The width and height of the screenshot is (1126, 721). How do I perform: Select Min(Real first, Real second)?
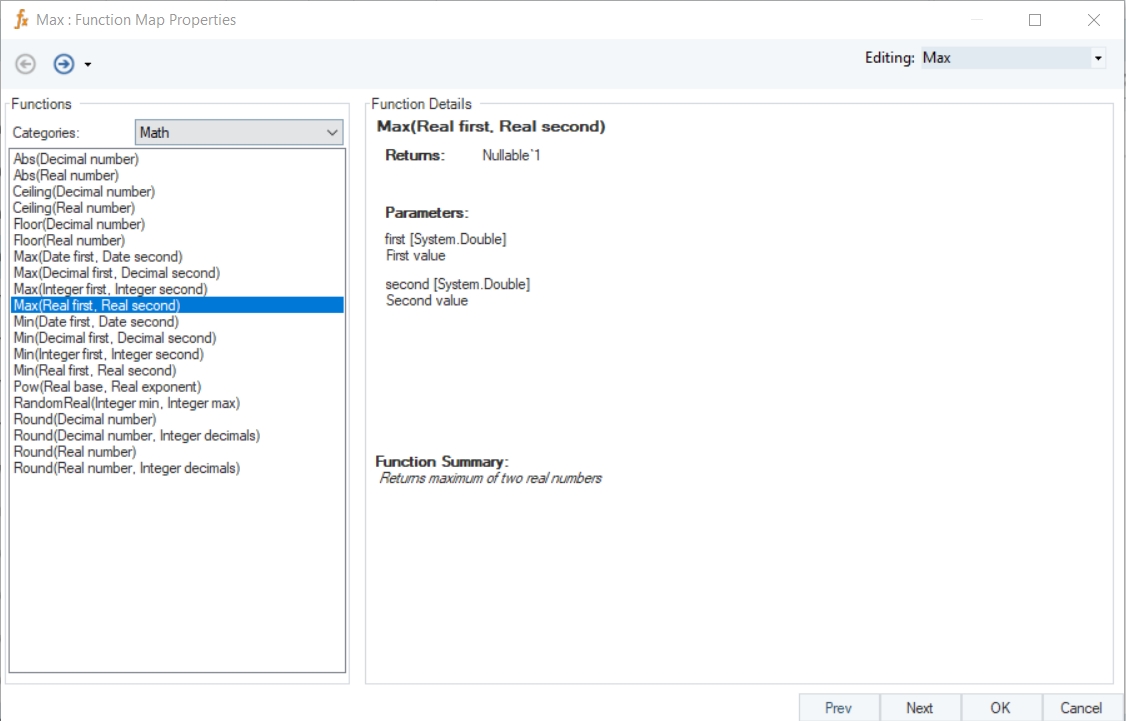(x=94, y=370)
